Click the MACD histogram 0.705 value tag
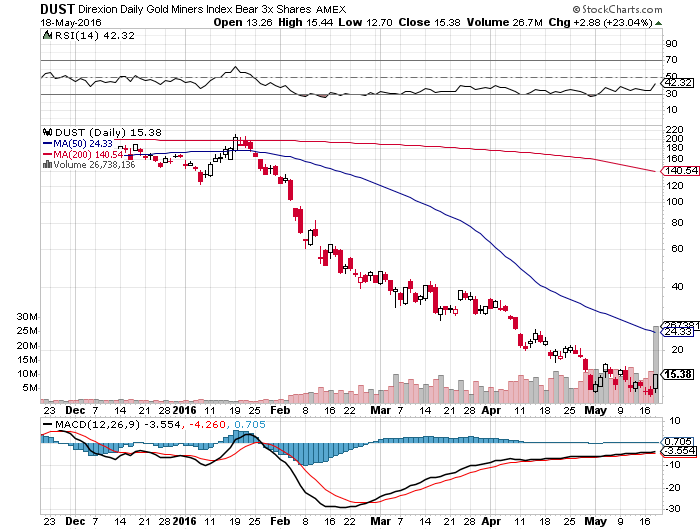 (678, 441)
